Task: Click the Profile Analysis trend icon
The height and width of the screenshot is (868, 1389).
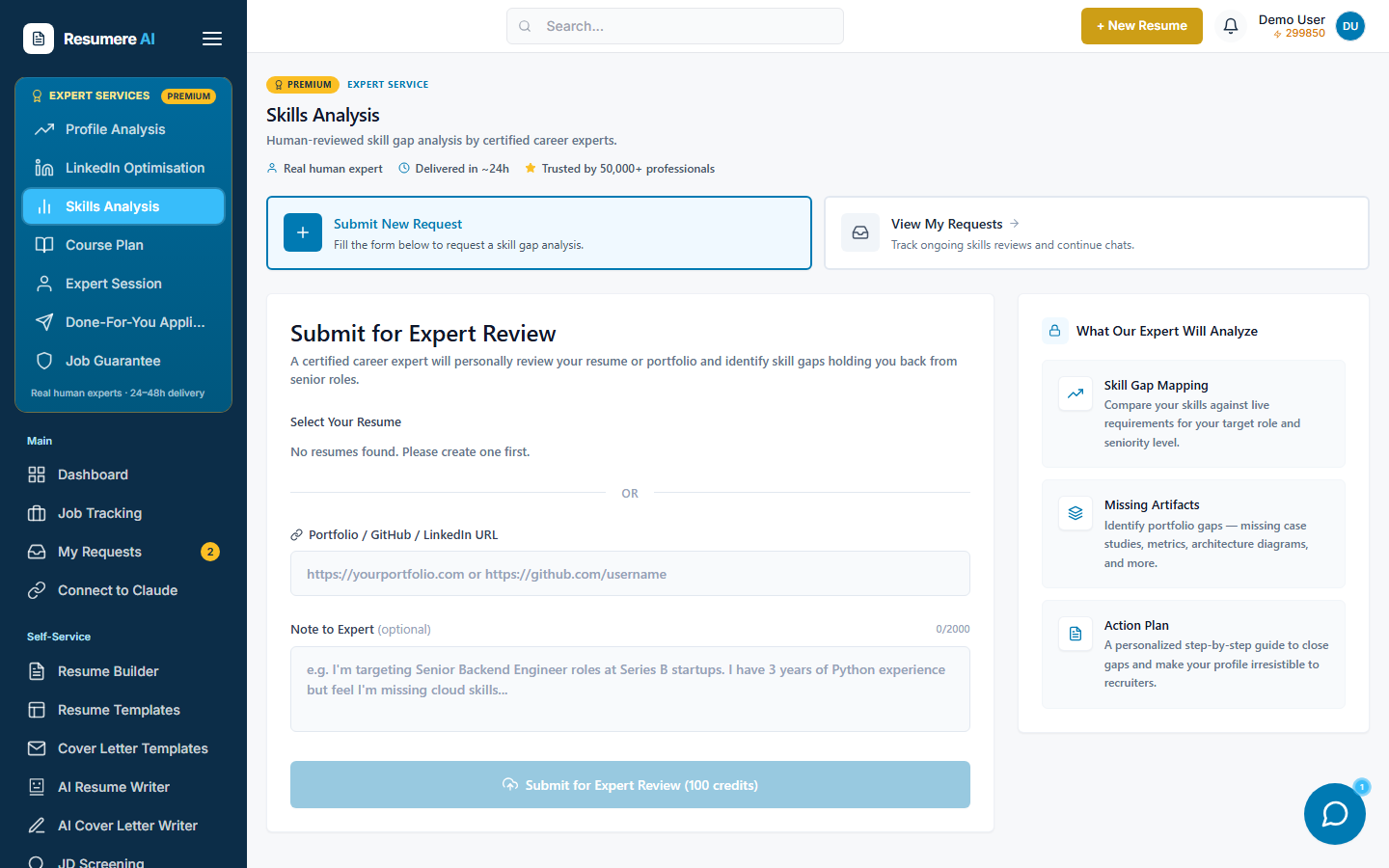Action: click(44, 129)
